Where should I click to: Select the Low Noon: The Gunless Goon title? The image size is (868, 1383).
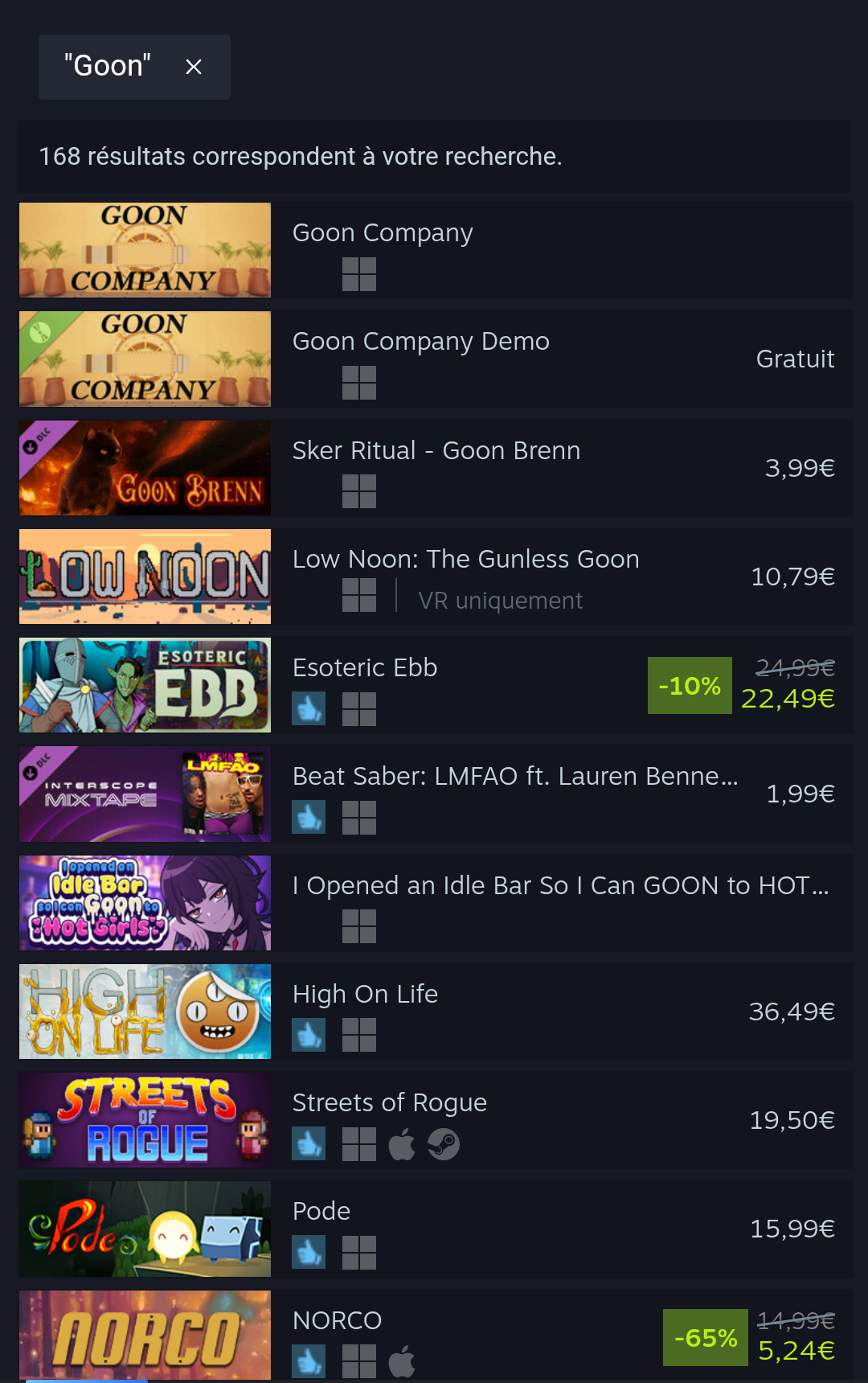coord(466,559)
